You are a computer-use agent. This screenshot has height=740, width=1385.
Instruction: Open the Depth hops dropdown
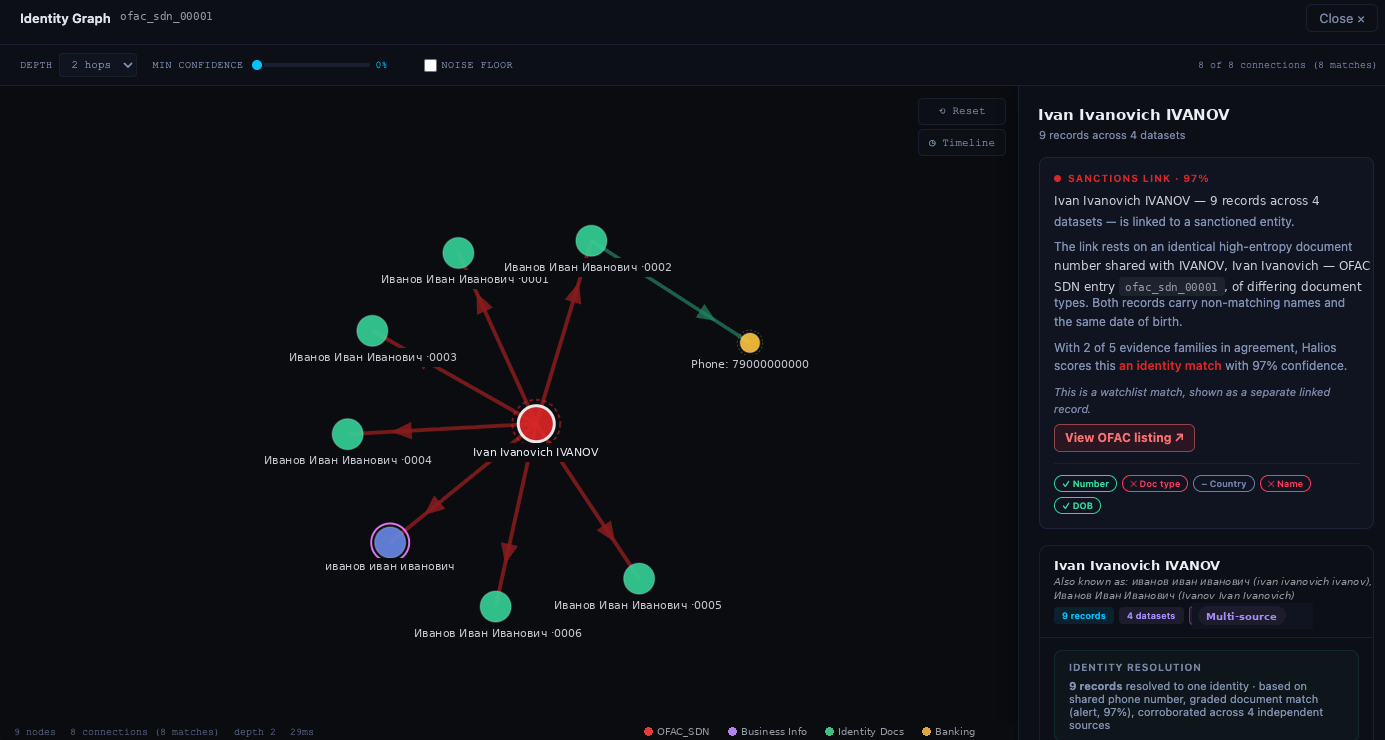[x=98, y=65]
